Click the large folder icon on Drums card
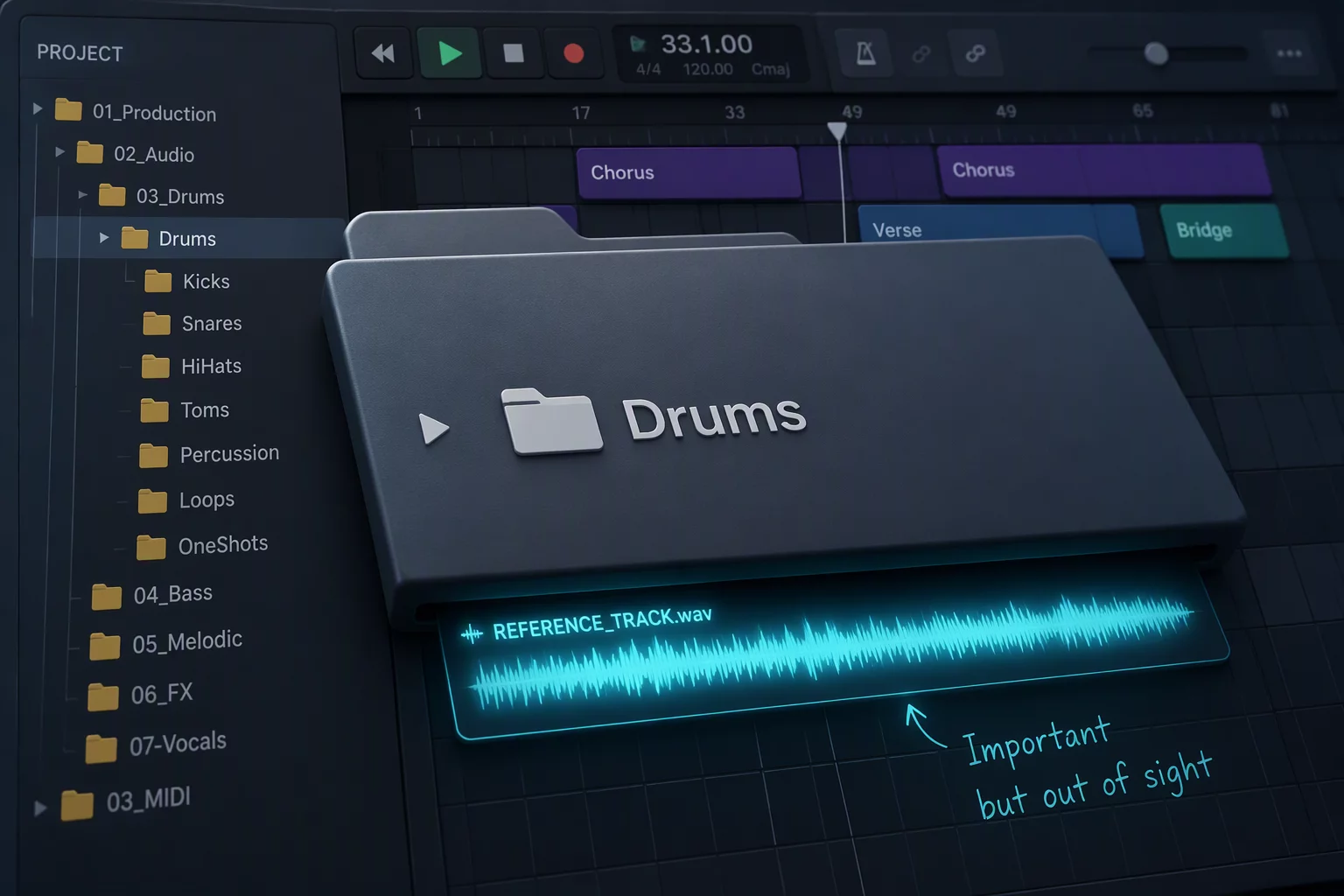This screenshot has height=896, width=1344. (551, 422)
